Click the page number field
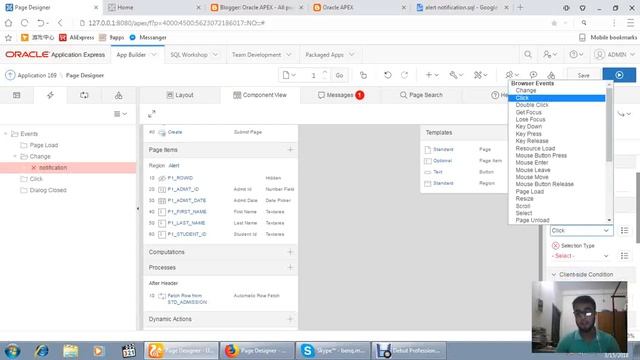 313,76
